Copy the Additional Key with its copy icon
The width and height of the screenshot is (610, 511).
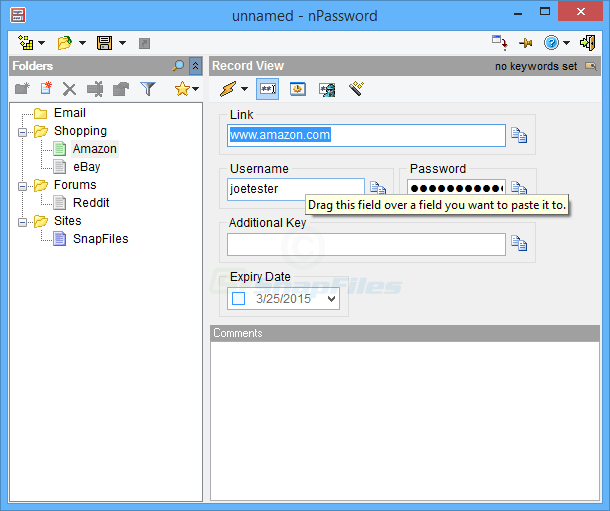pos(519,243)
